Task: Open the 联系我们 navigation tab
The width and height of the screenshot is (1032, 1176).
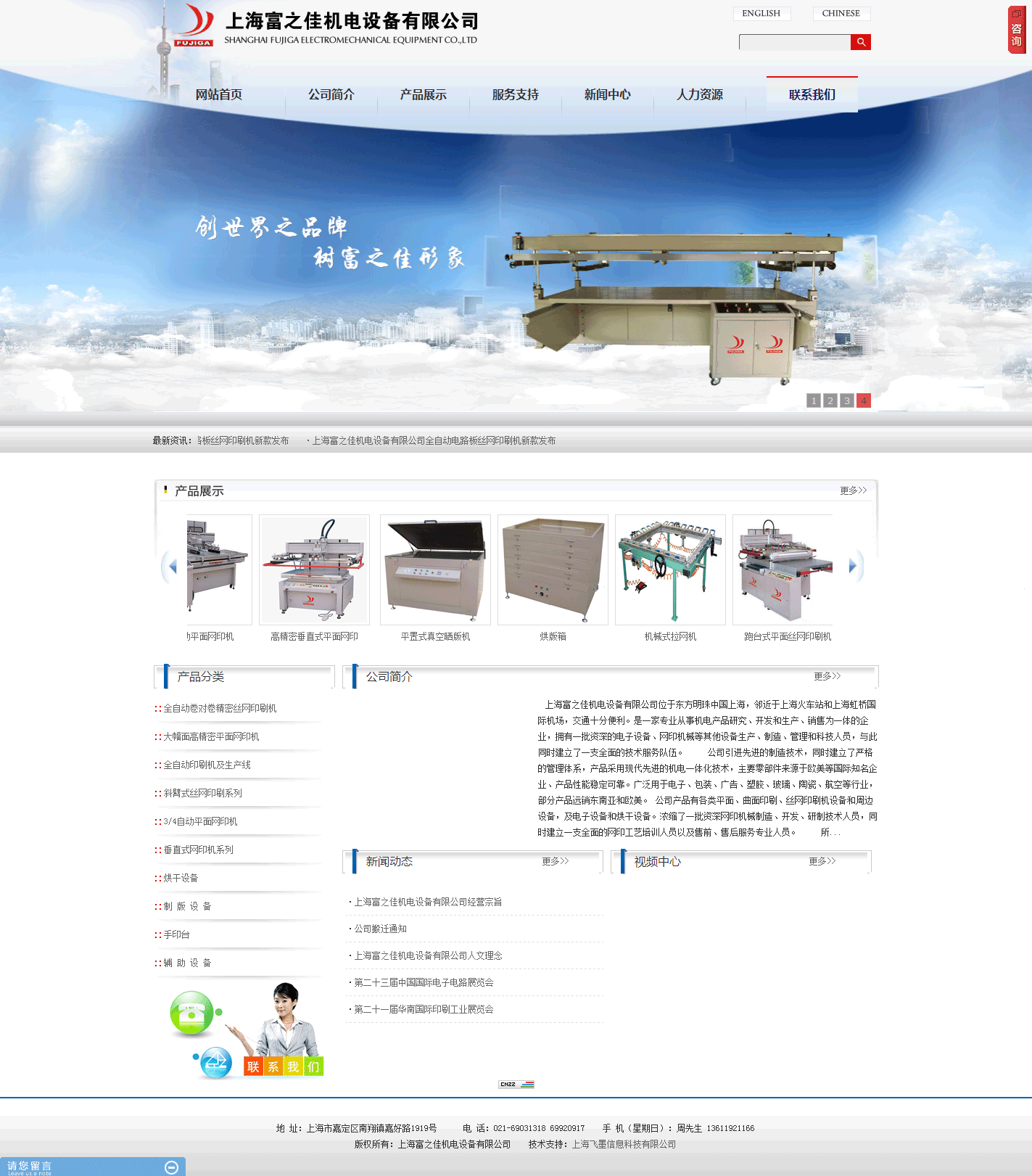Action: point(812,95)
